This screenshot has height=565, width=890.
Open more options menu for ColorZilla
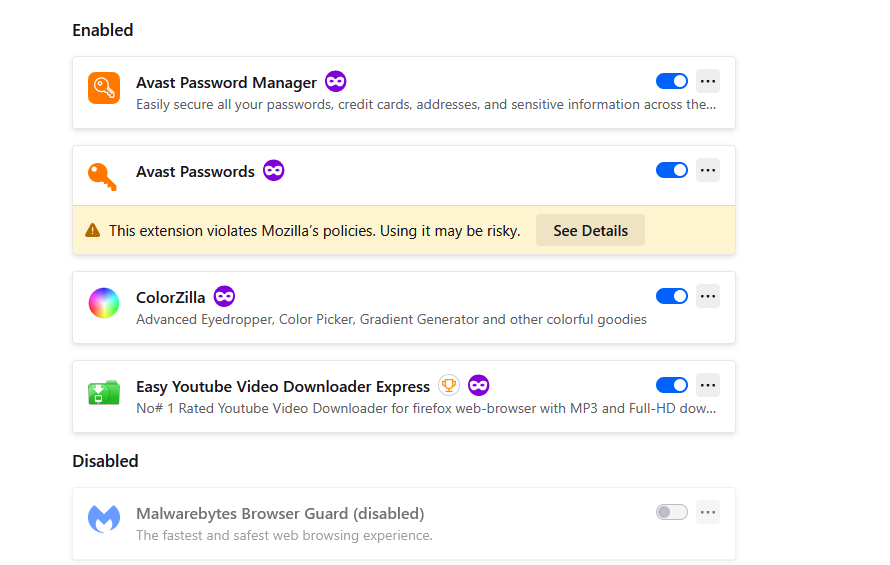[x=708, y=296]
